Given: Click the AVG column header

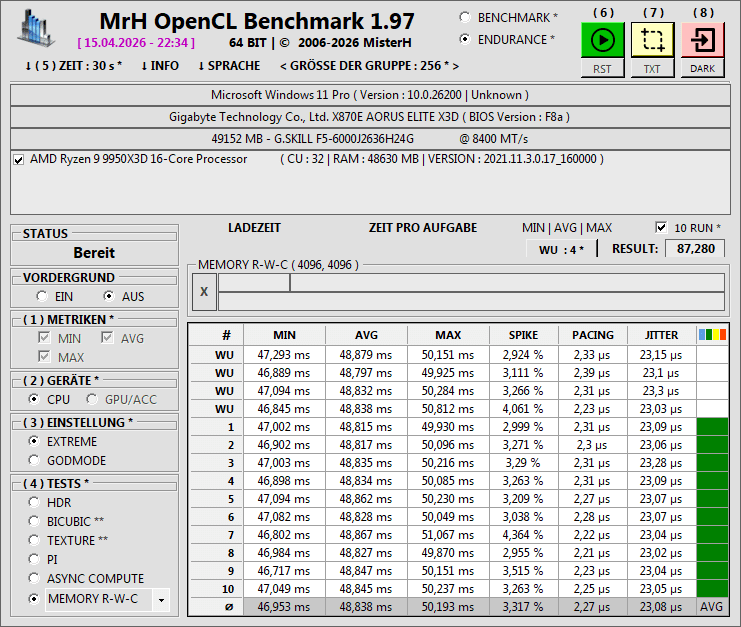Looking at the screenshot, I should [x=366, y=335].
